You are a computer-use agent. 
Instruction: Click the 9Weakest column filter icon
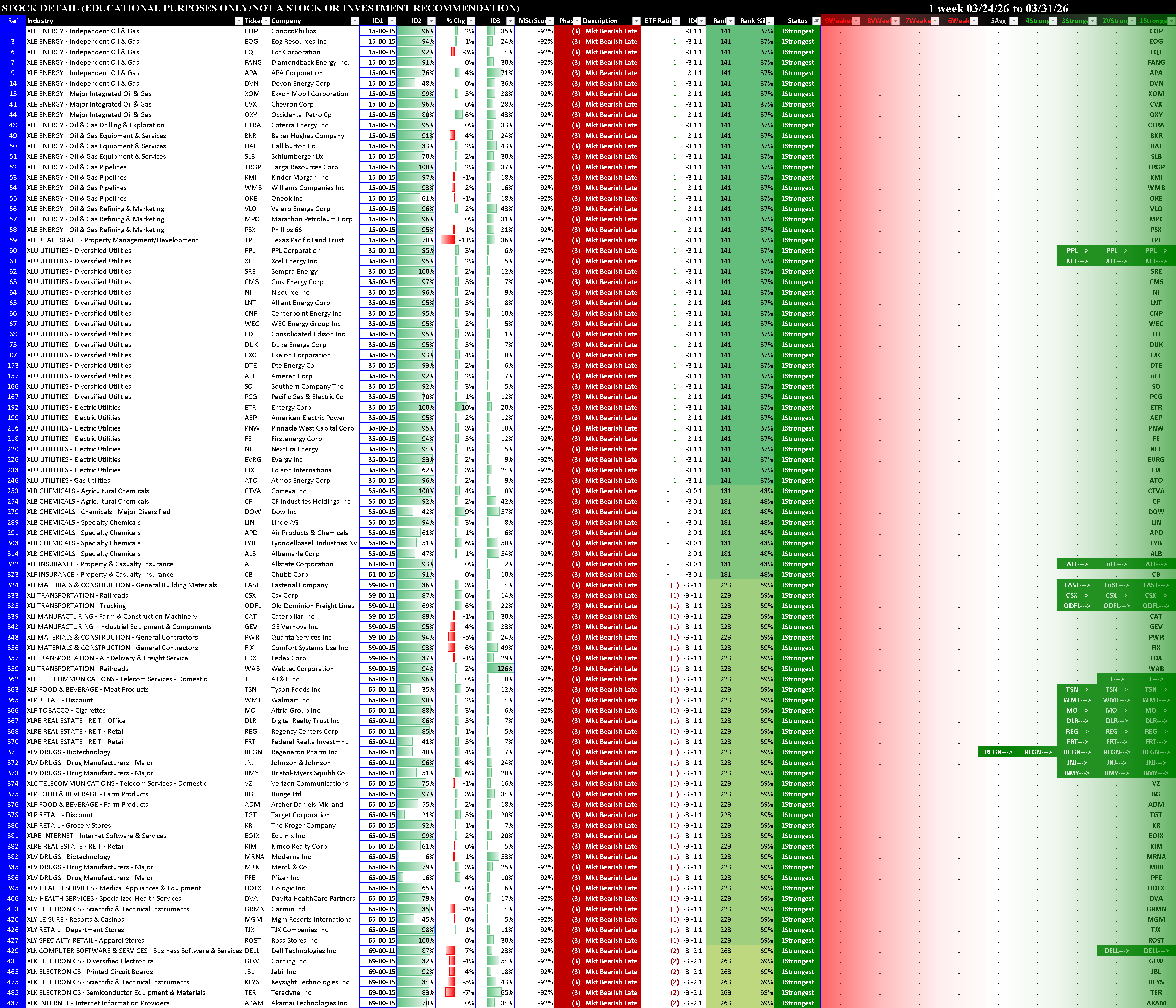(x=855, y=21)
